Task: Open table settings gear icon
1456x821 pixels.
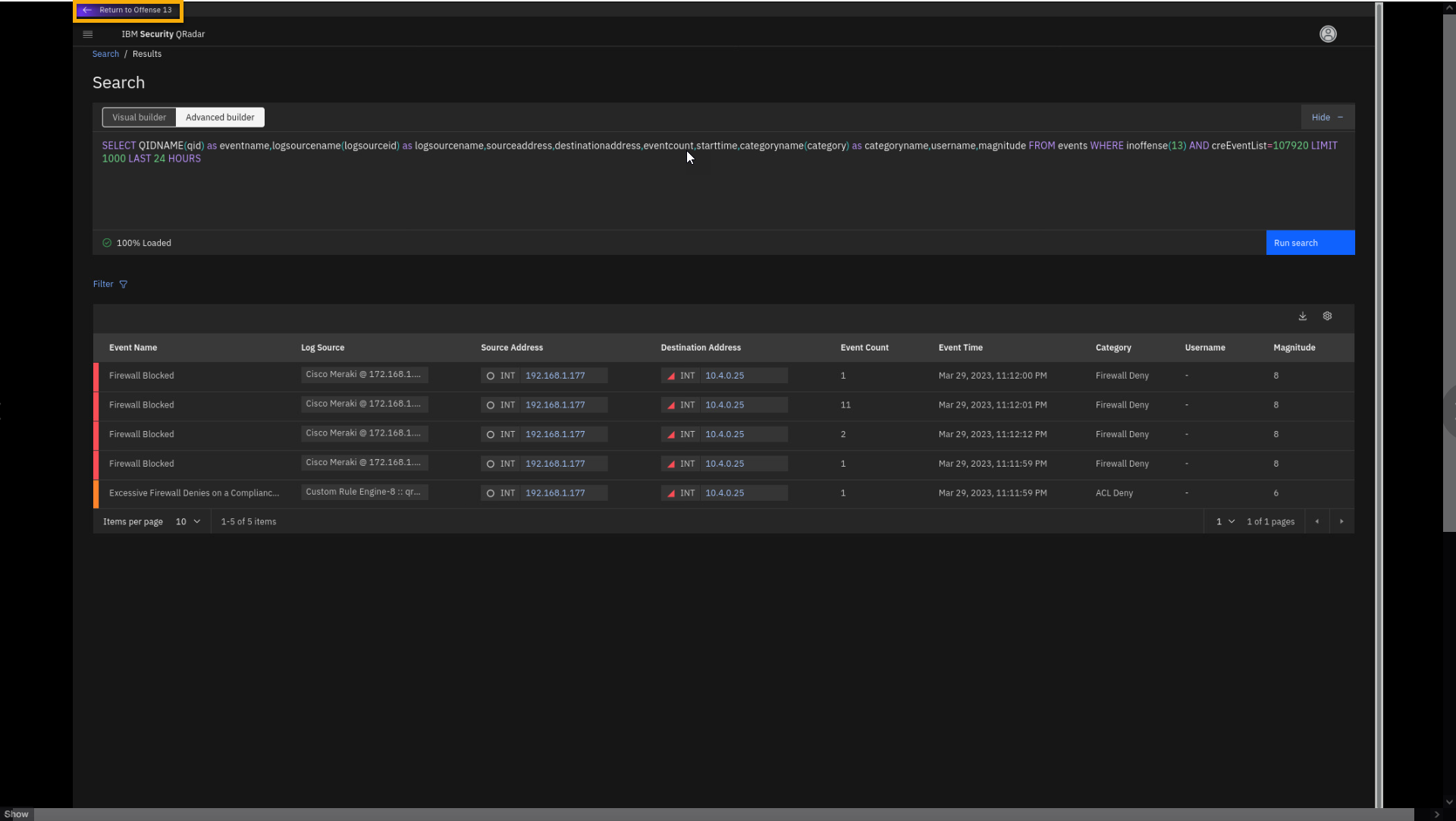Action: point(1327,316)
